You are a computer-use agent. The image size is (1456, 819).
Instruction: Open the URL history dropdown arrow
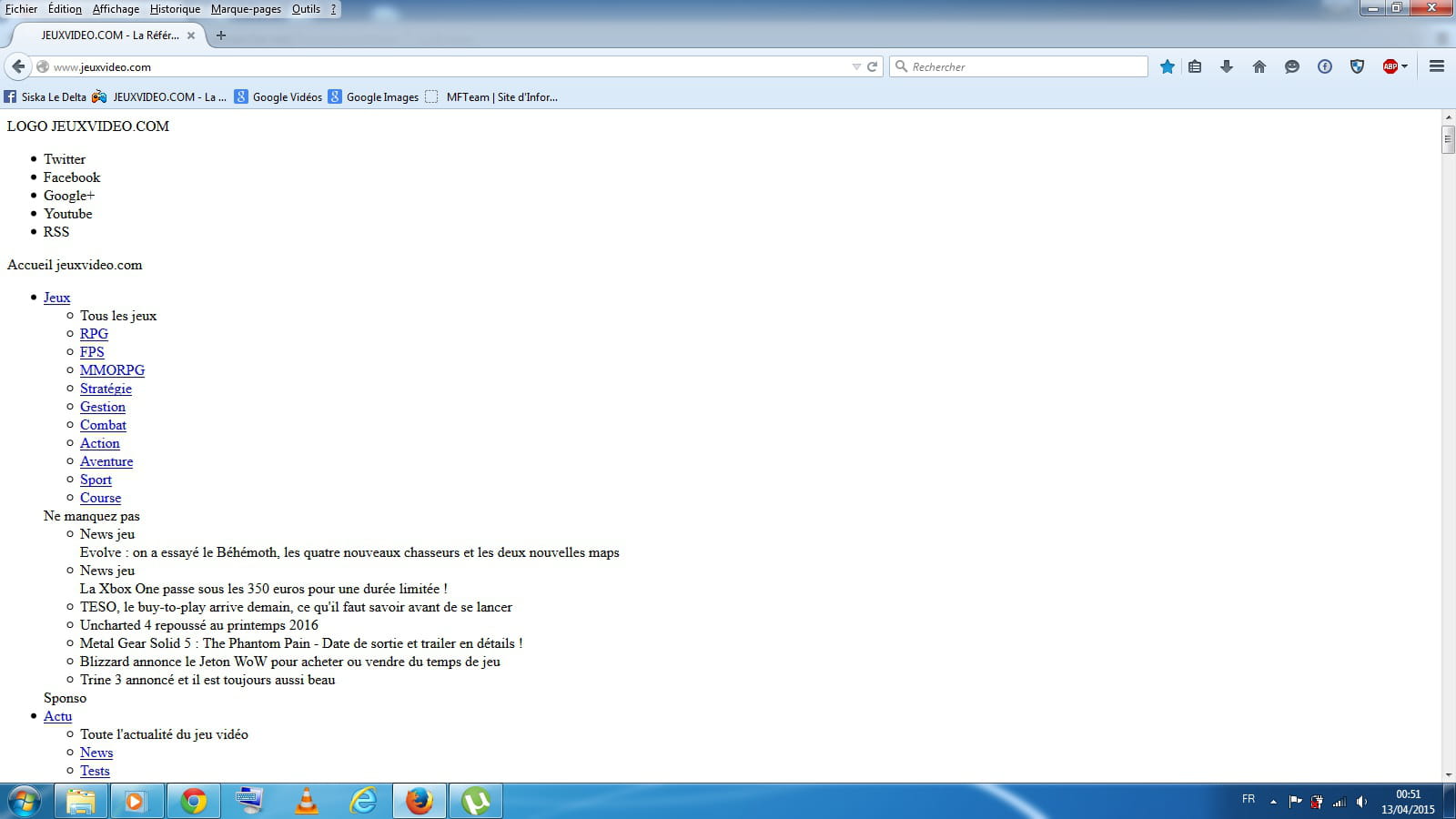click(x=856, y=66)
